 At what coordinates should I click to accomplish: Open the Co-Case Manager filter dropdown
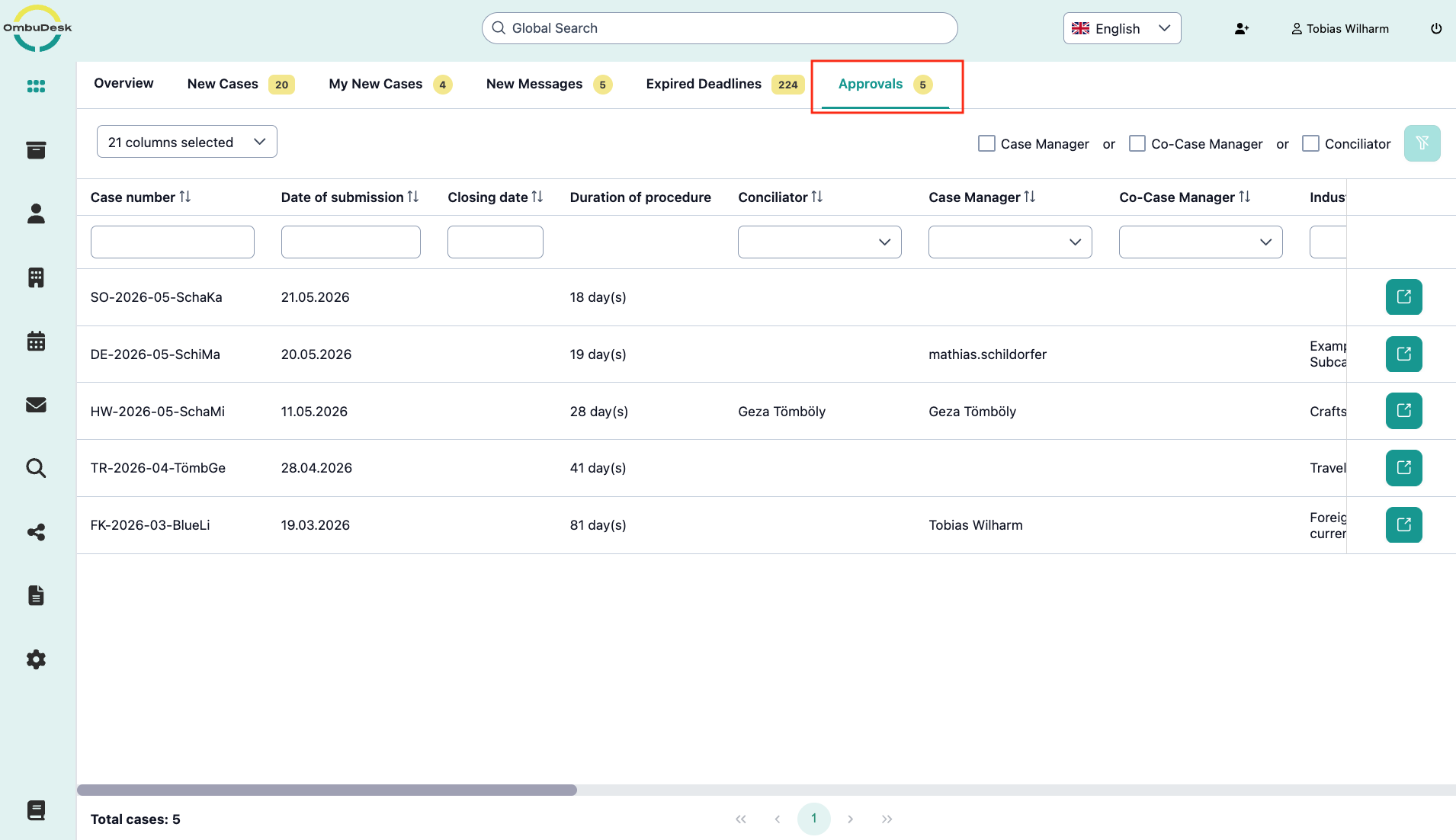coord(1201,242)
